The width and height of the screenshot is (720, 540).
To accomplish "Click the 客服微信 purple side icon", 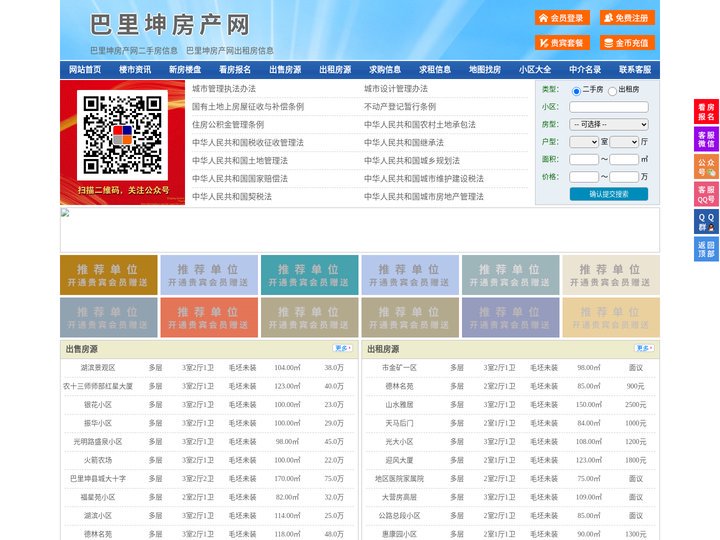I will click(706, 139).
